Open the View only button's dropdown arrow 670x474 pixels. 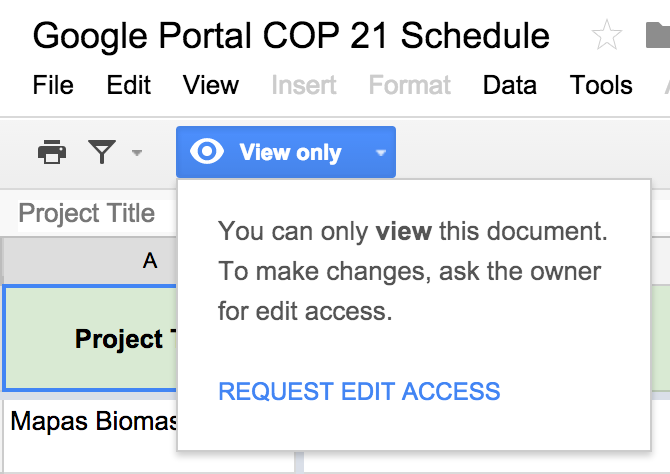[379, 153]
